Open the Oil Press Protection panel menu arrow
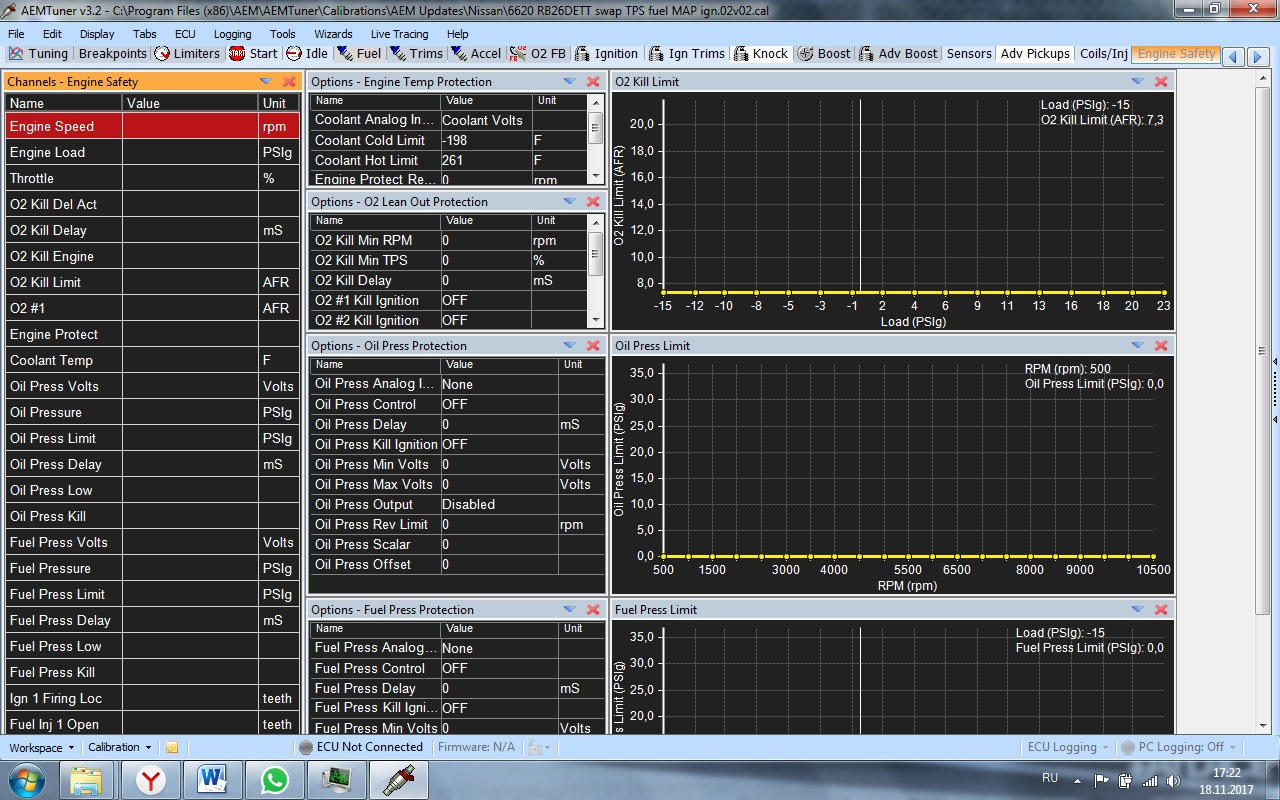Image resolution: width=1280 pixels, height=800 pixels. [569, 345]
